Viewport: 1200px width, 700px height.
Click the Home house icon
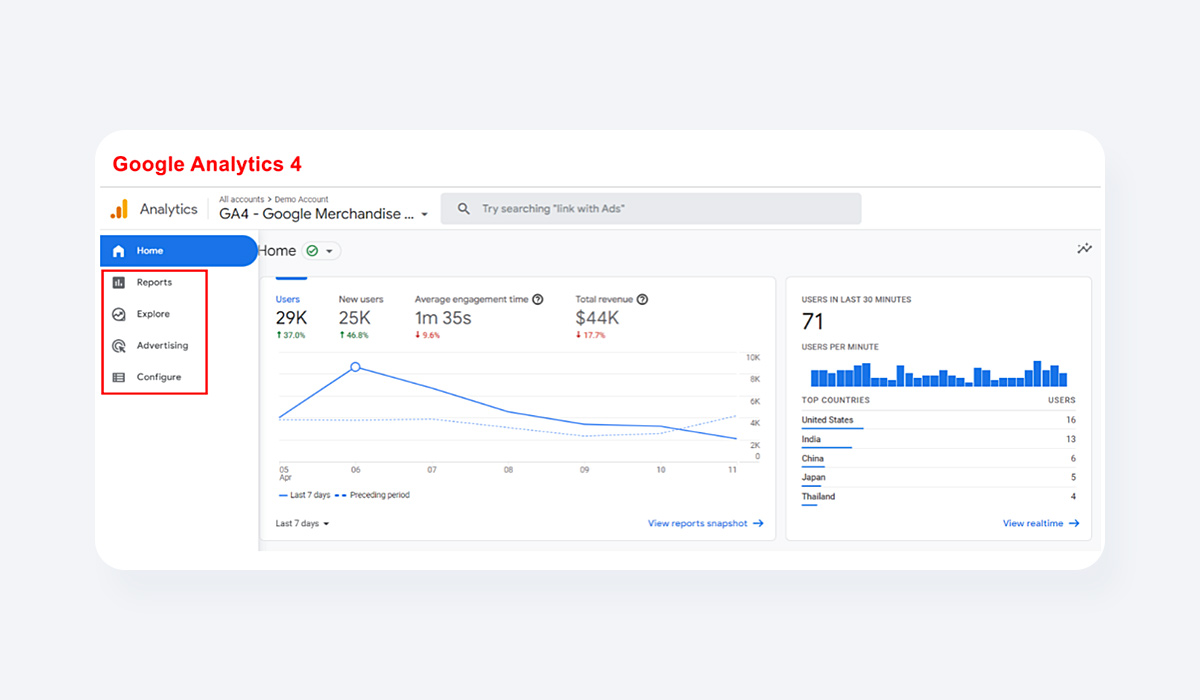point(119,251)
